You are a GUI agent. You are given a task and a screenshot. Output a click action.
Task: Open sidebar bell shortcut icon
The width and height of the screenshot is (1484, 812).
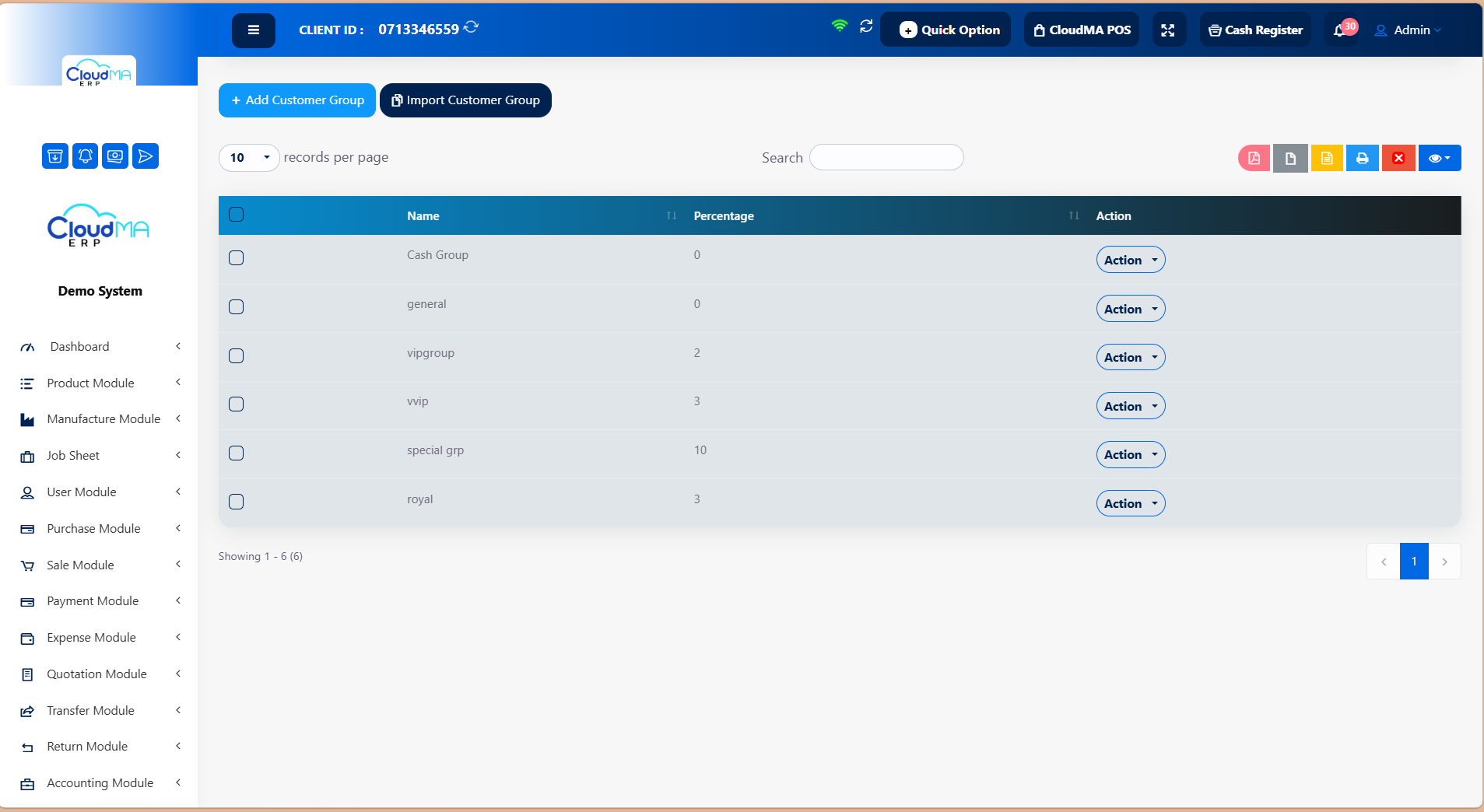click(86, 156)
